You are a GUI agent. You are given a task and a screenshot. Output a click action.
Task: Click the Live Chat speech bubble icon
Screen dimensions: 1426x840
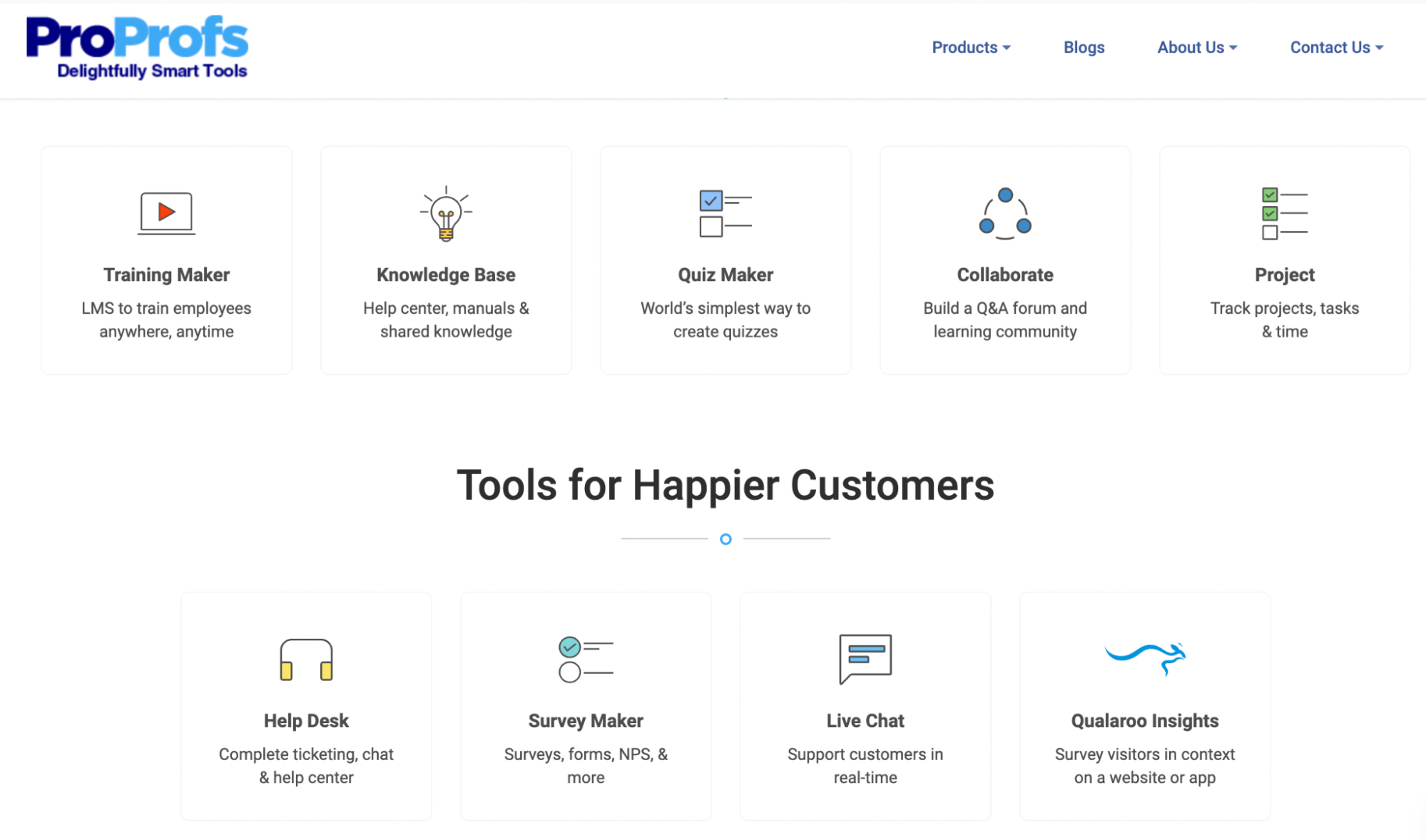pos(865,659)
